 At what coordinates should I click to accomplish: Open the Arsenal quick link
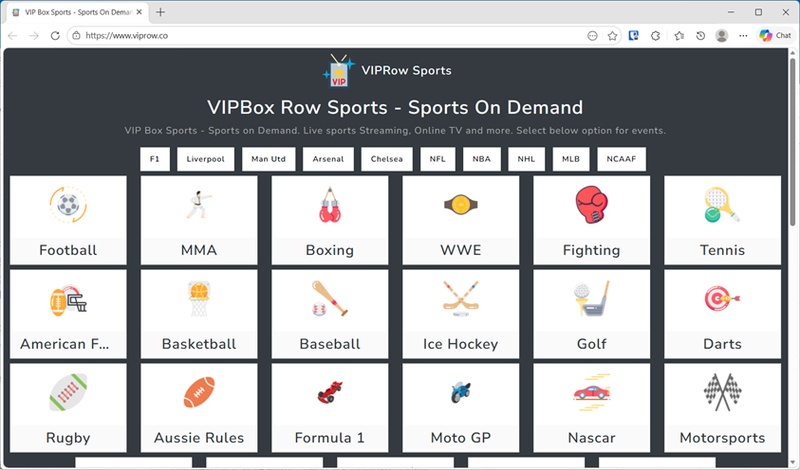pyautogui.click(x=328, y=159)
